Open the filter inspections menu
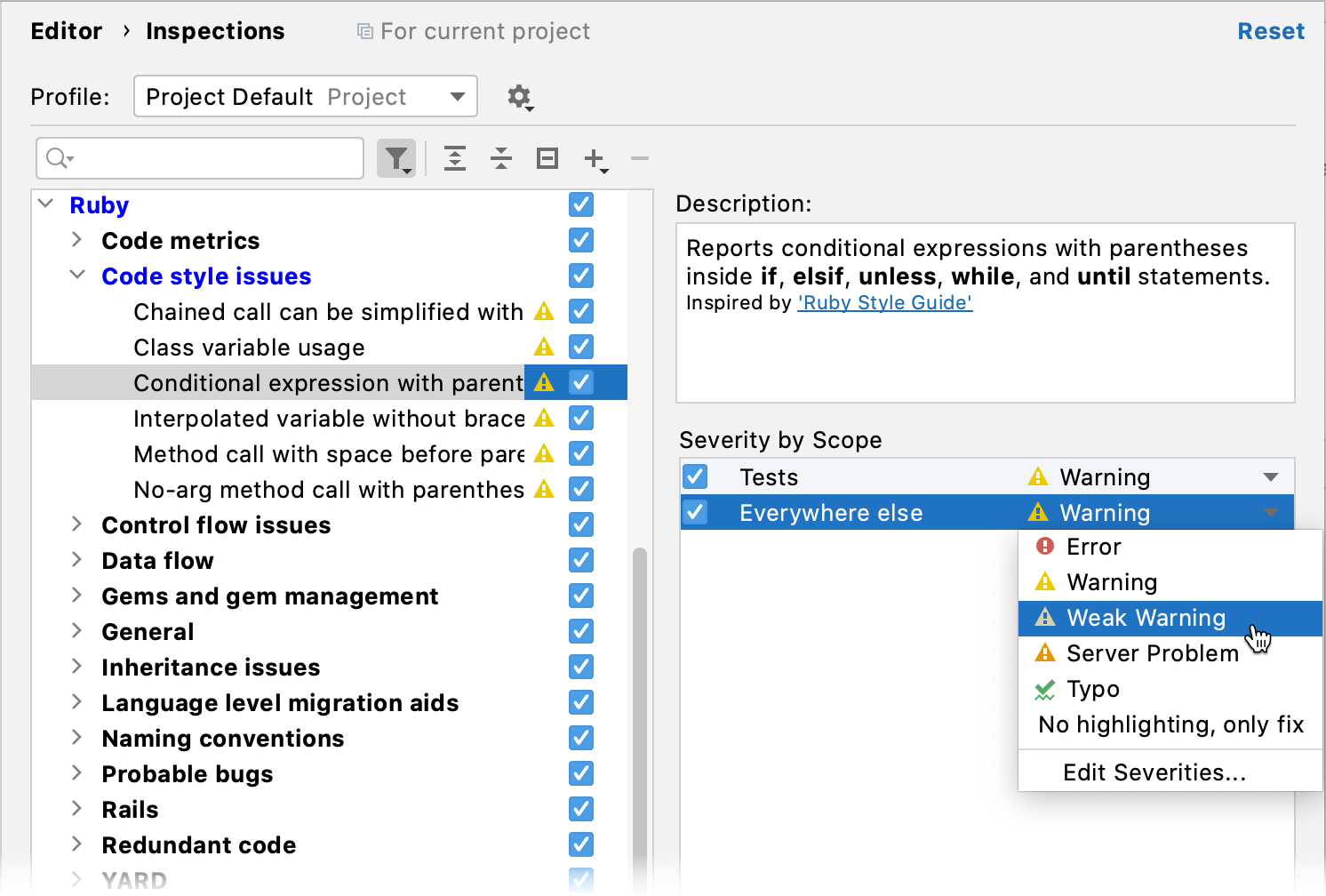This screenshot has width=1326, height=896. [x=396, y=159]
